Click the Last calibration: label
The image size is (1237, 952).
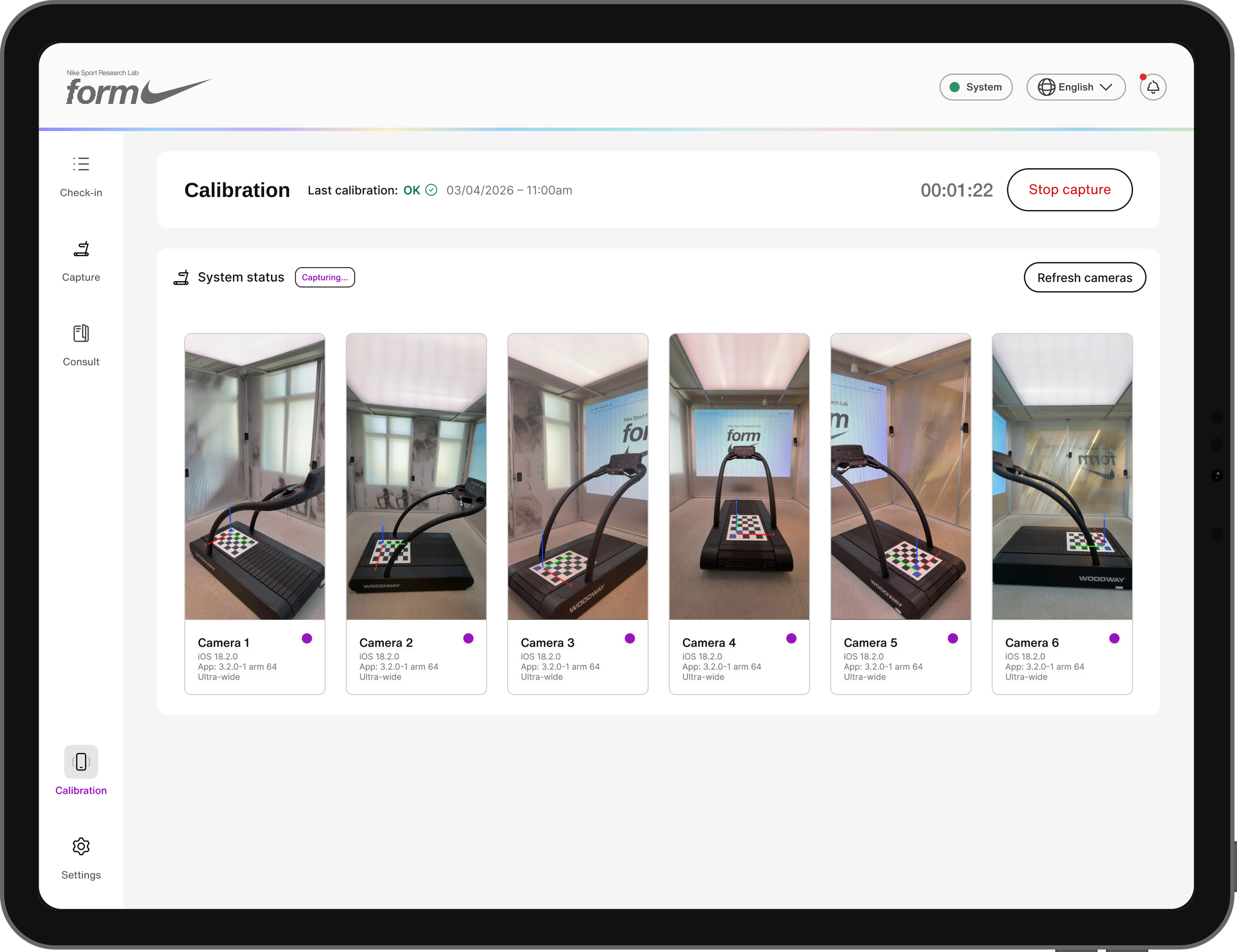(352, 190)
